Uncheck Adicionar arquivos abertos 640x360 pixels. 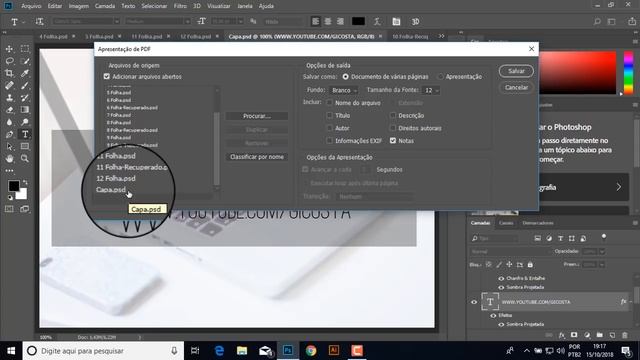(107, 76)
